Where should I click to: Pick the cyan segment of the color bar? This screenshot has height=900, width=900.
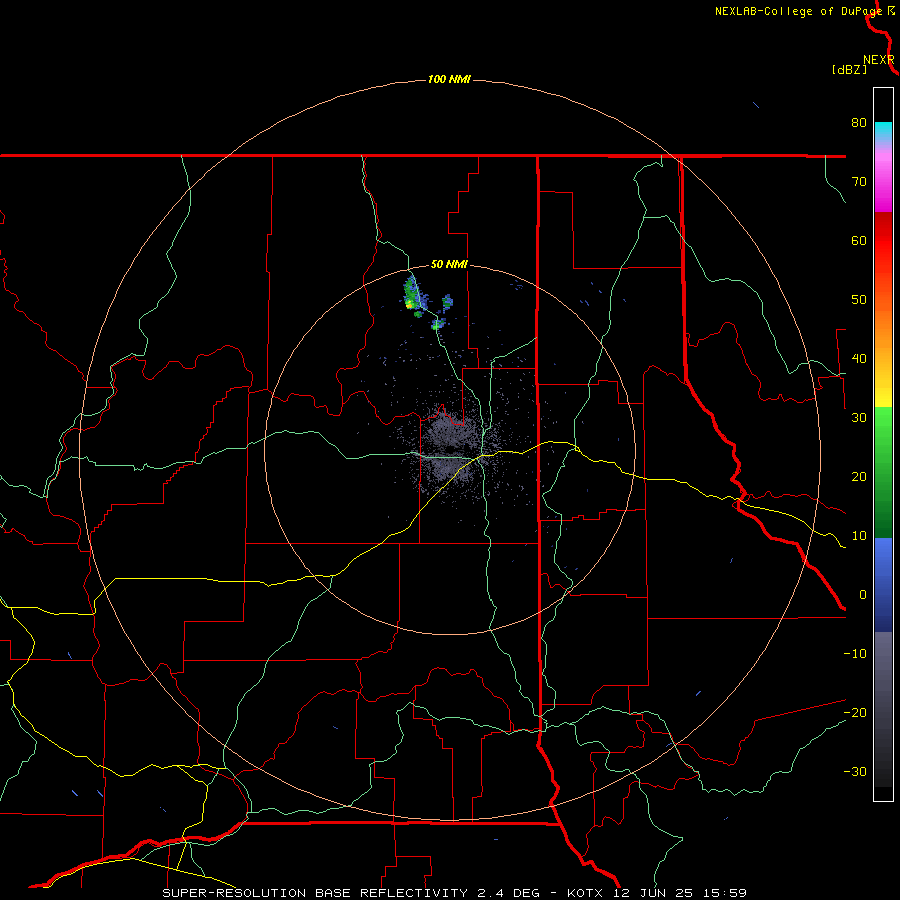tap(883, 130)
